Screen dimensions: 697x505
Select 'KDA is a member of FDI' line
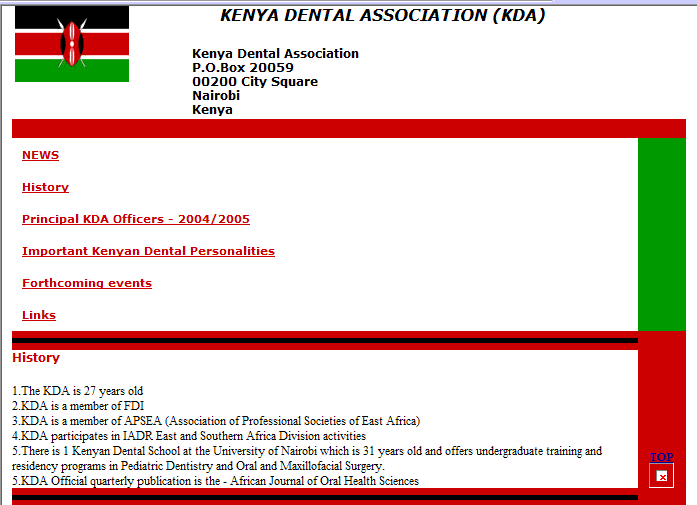pyautogui.click(x=78, y=406)
